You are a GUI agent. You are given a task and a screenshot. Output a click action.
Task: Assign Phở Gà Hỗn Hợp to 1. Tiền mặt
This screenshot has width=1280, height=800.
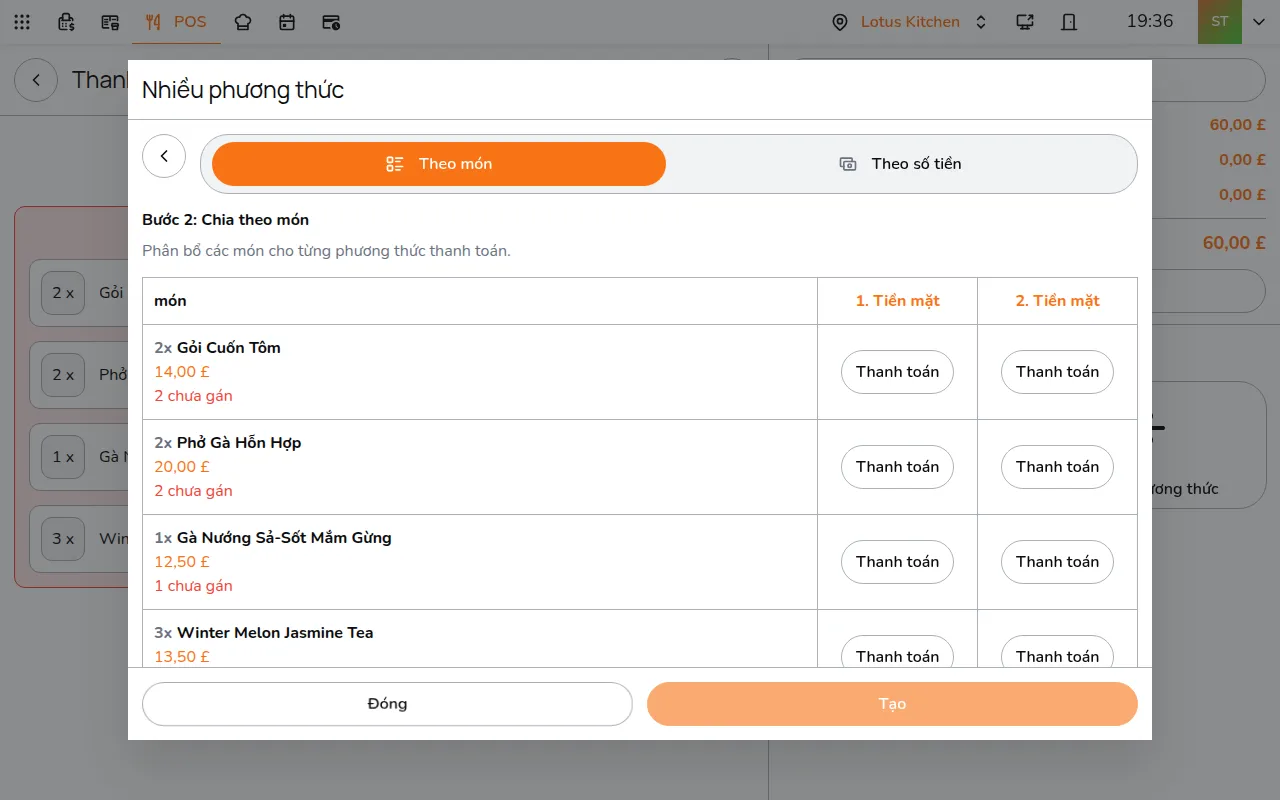pyautogui.click(x=897, y=467)
